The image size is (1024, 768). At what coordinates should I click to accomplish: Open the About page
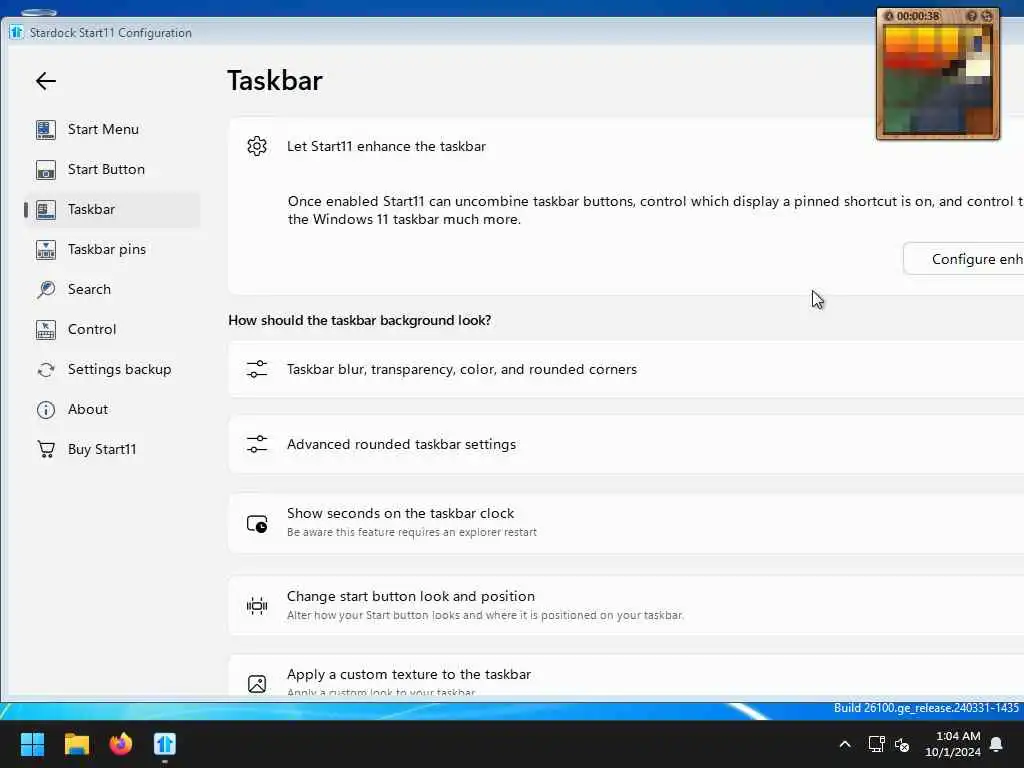point(112,409)
